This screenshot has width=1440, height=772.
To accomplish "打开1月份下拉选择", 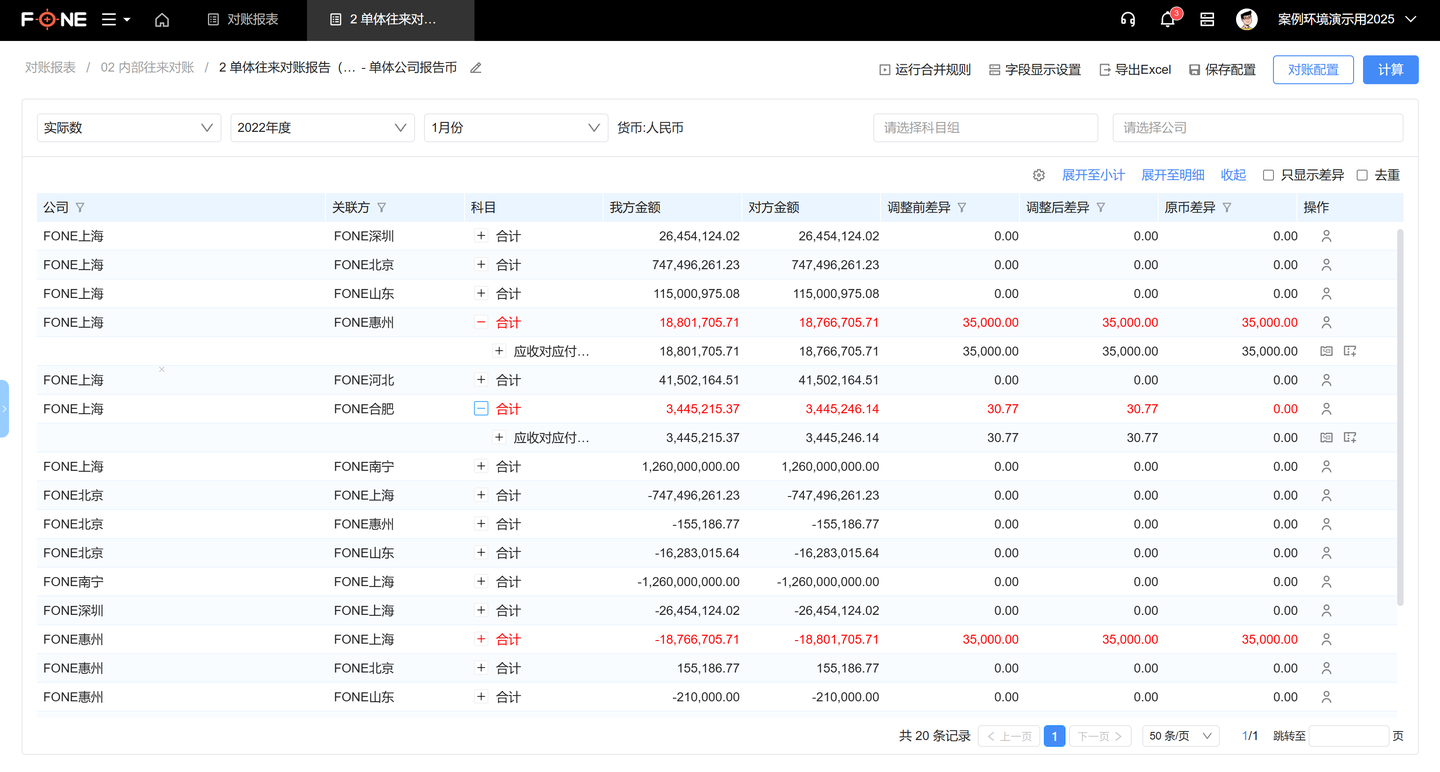I will click(x=516, y=127).
